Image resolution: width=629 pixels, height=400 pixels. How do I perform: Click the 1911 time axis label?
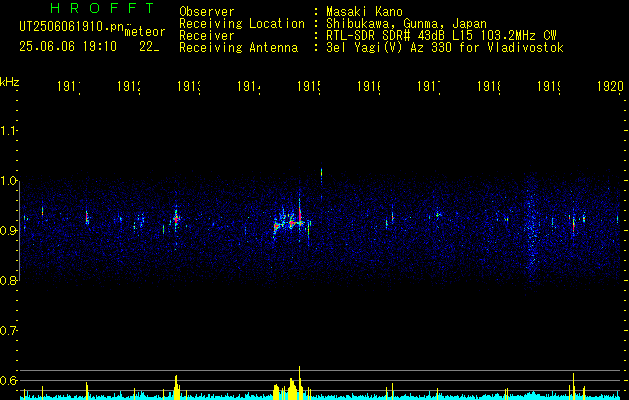click(69, 86)
